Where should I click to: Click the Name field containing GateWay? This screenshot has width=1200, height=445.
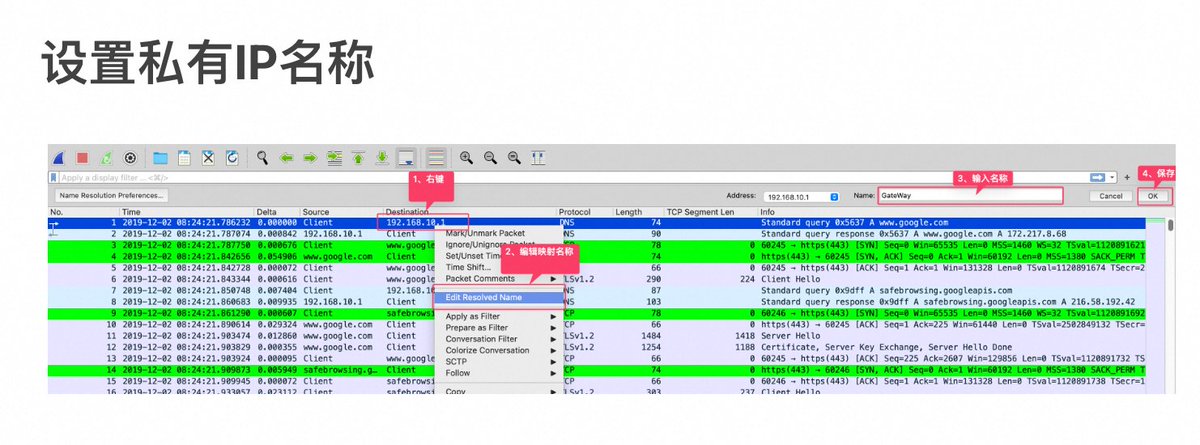click(x=969, y=197)
